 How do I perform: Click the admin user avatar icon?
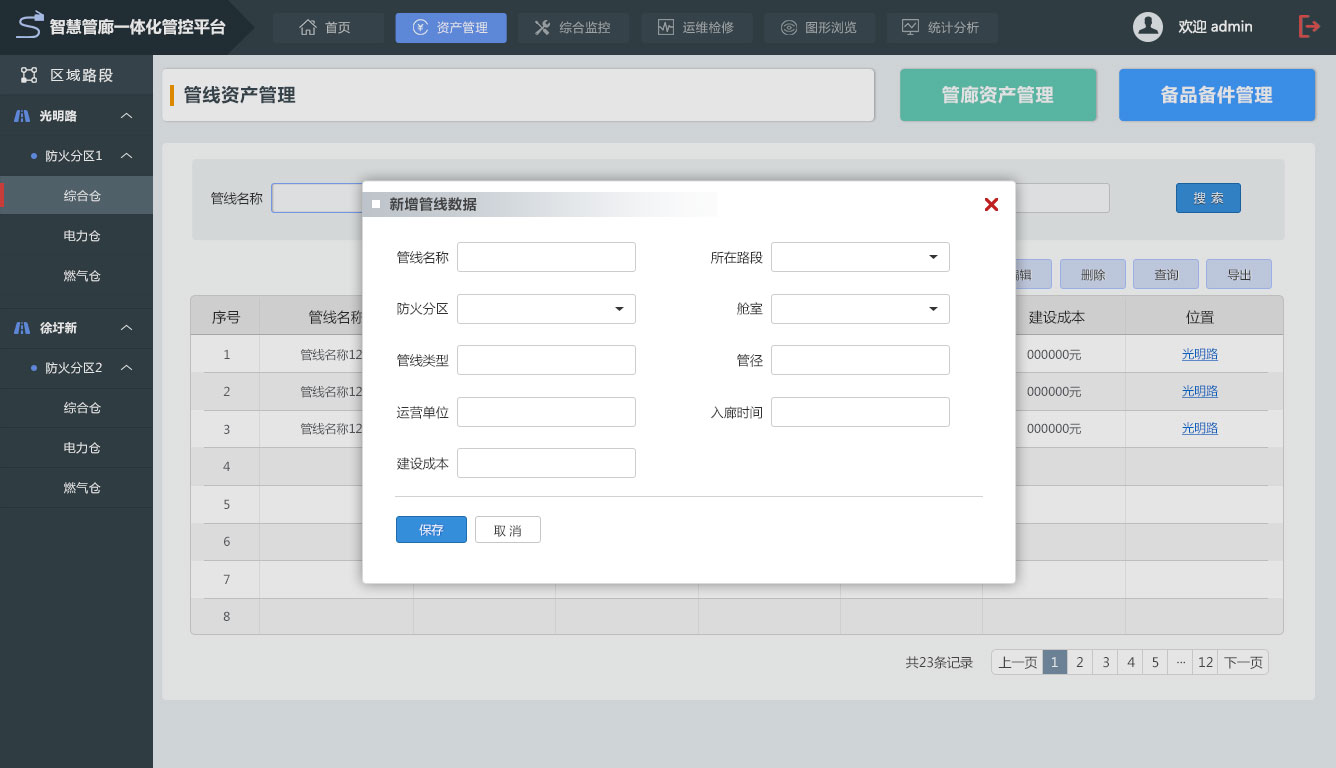(1147, 27)
